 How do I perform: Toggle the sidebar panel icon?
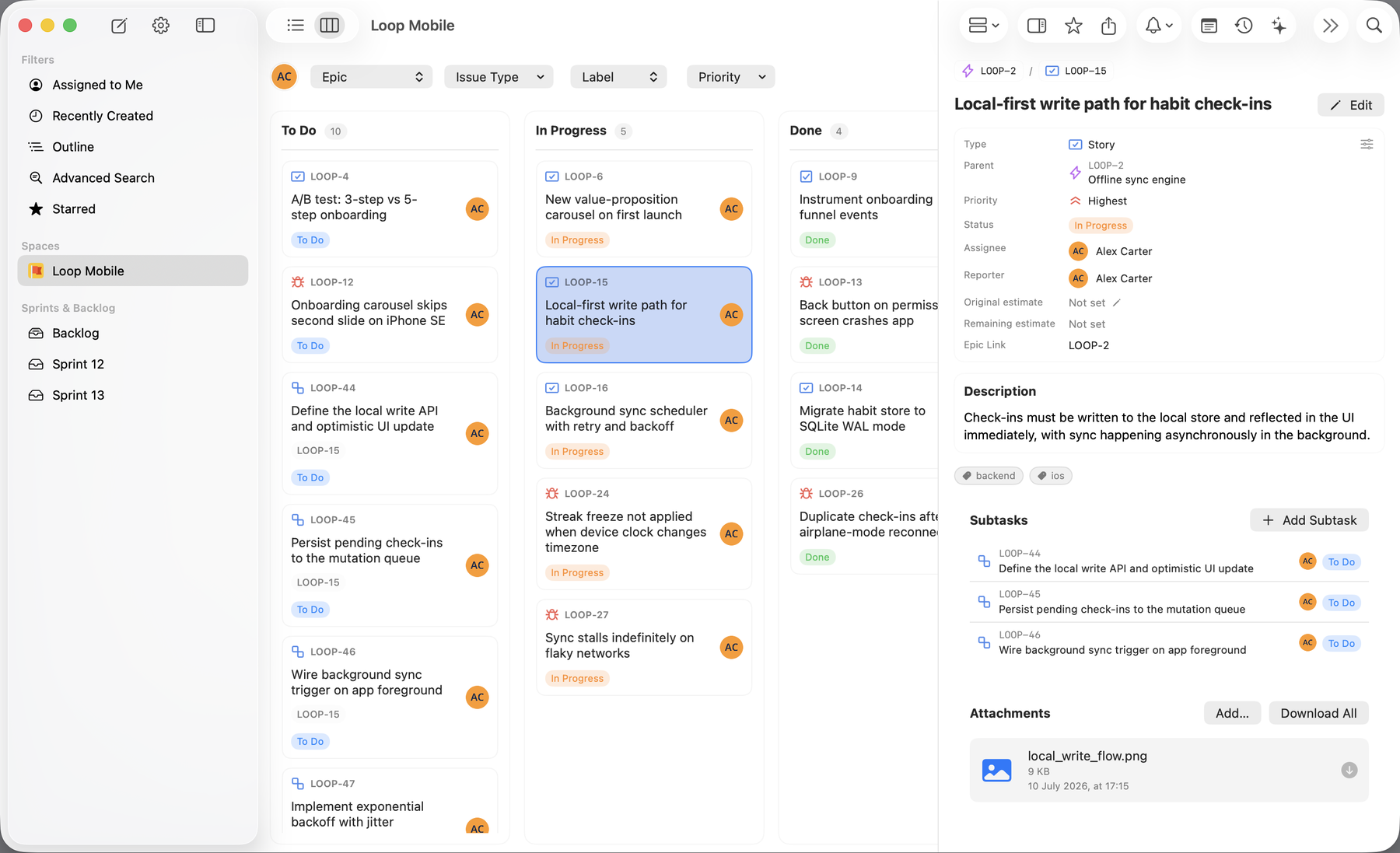point(205,26)
